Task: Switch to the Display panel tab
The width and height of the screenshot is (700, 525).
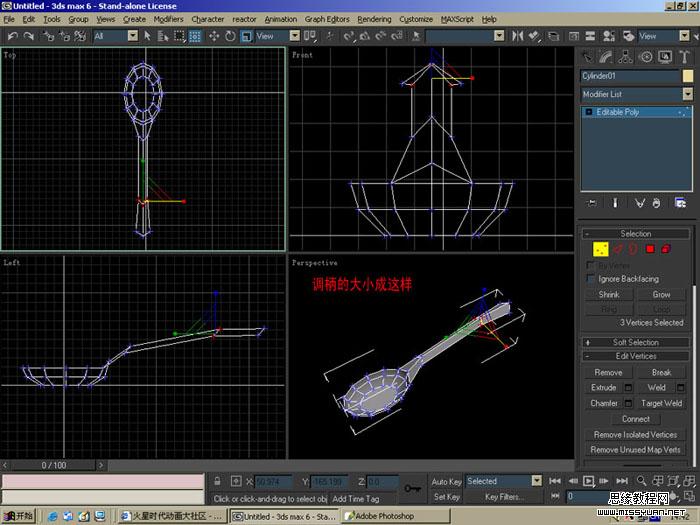Action: point(665,57)
